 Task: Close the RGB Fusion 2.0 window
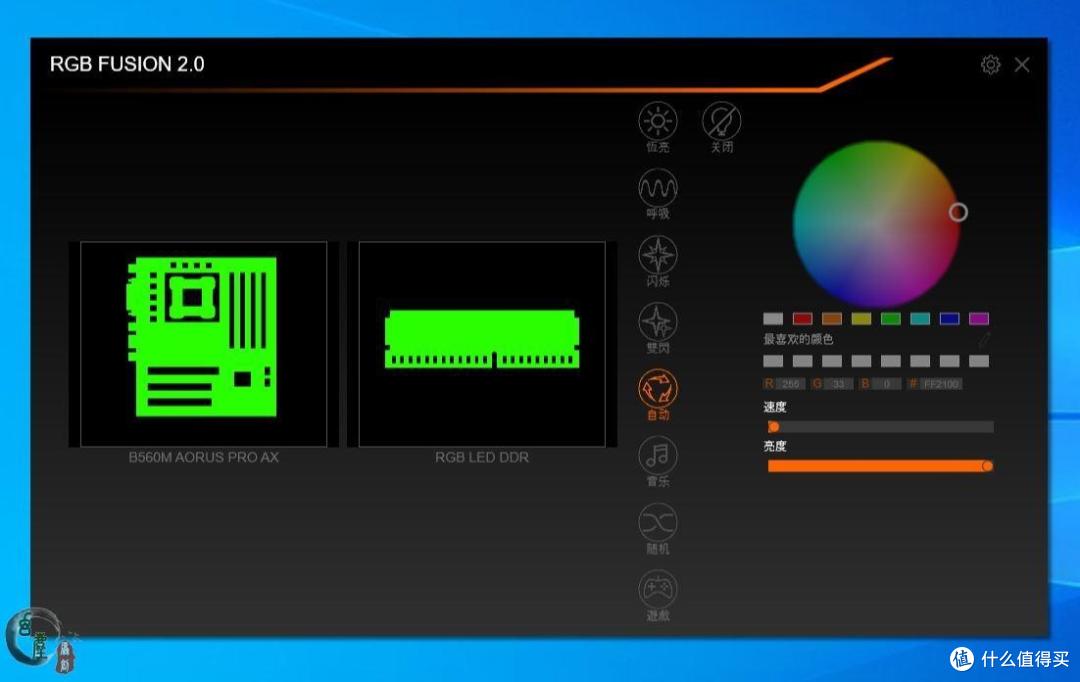tap(1022, 65)
